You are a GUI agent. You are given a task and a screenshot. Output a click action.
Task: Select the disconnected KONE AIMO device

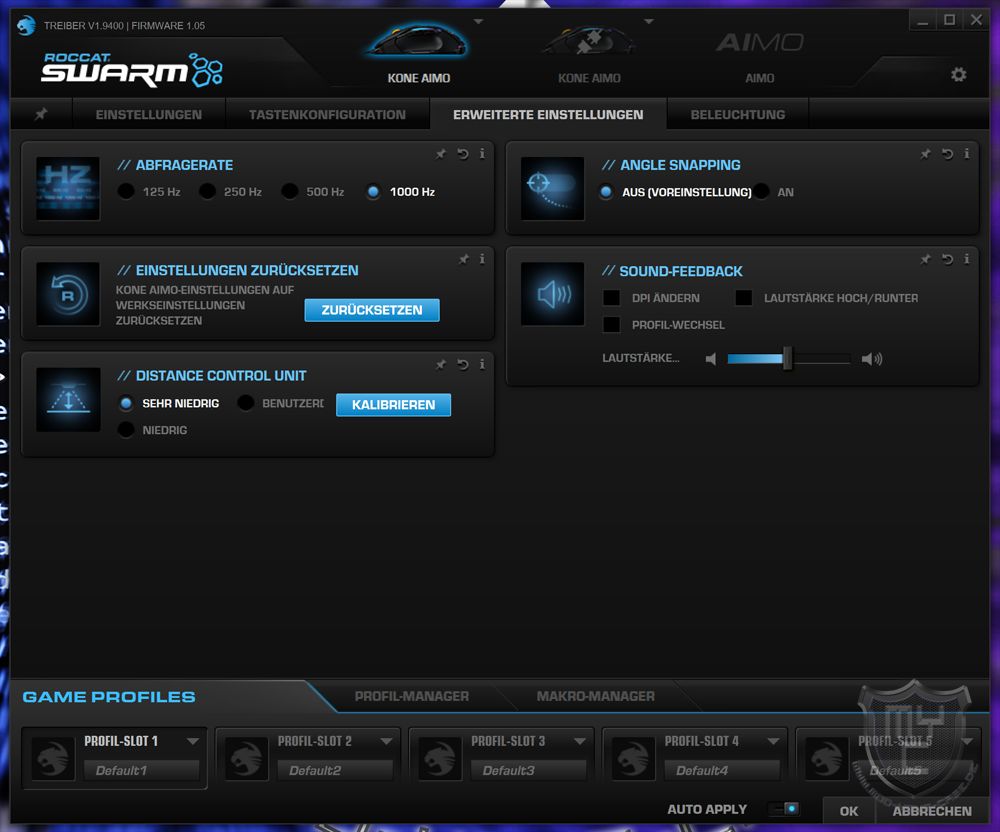pyautogui.click(x=589, y=54)
